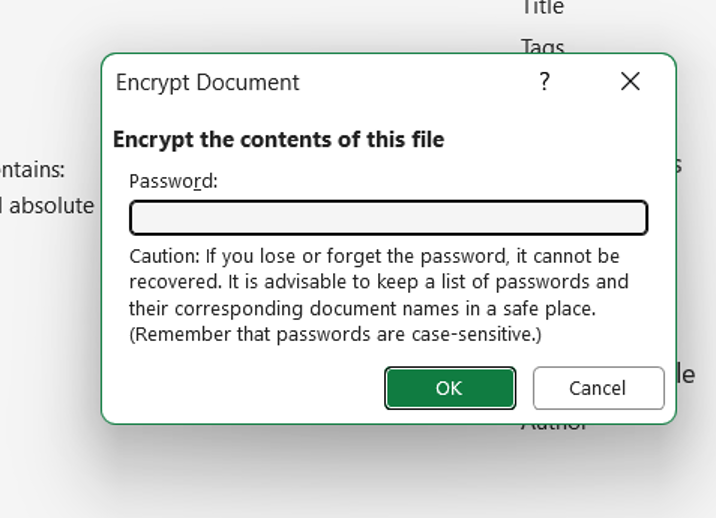
Task: Click the 'recovered. It is advisable' text line
Action: [x=378, y=282]
